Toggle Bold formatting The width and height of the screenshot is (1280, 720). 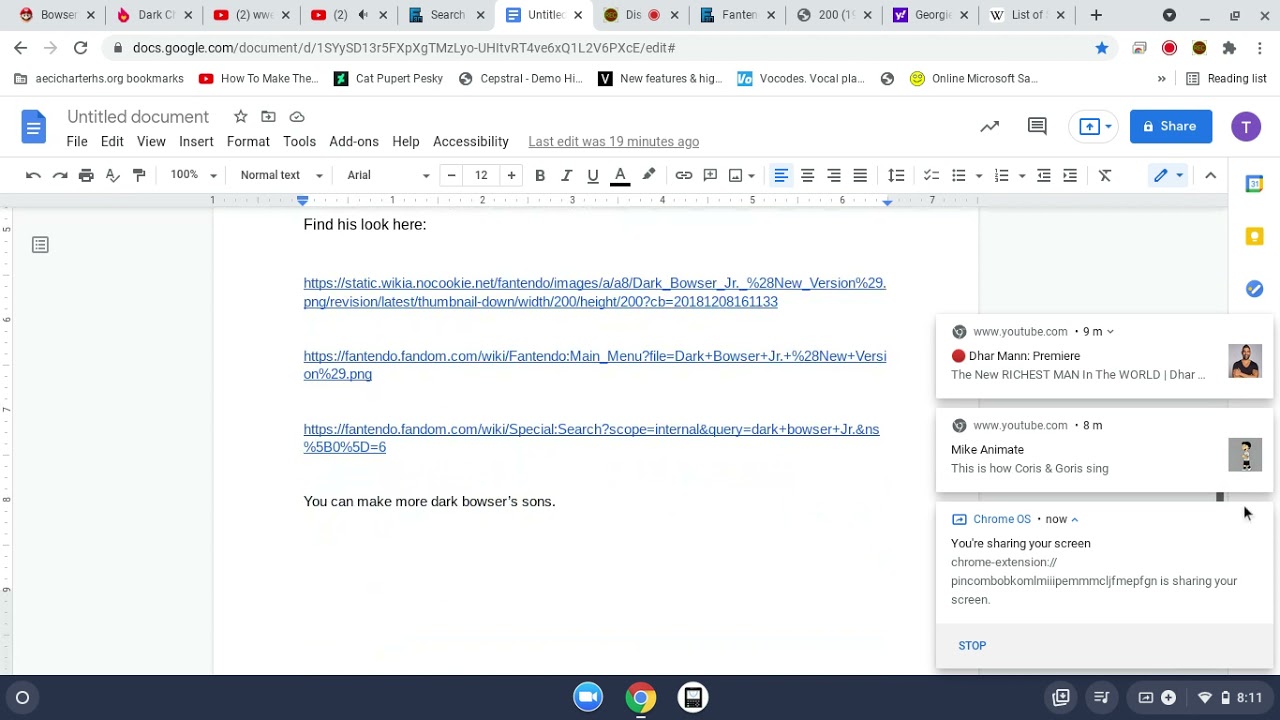540,175
